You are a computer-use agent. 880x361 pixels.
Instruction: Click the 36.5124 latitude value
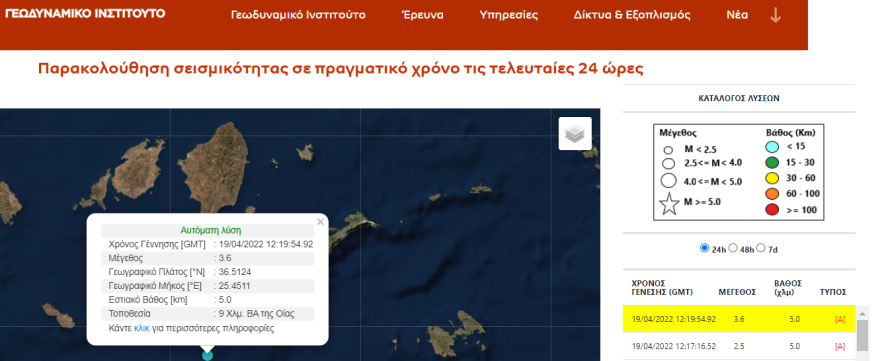click(x=235, y=272)
